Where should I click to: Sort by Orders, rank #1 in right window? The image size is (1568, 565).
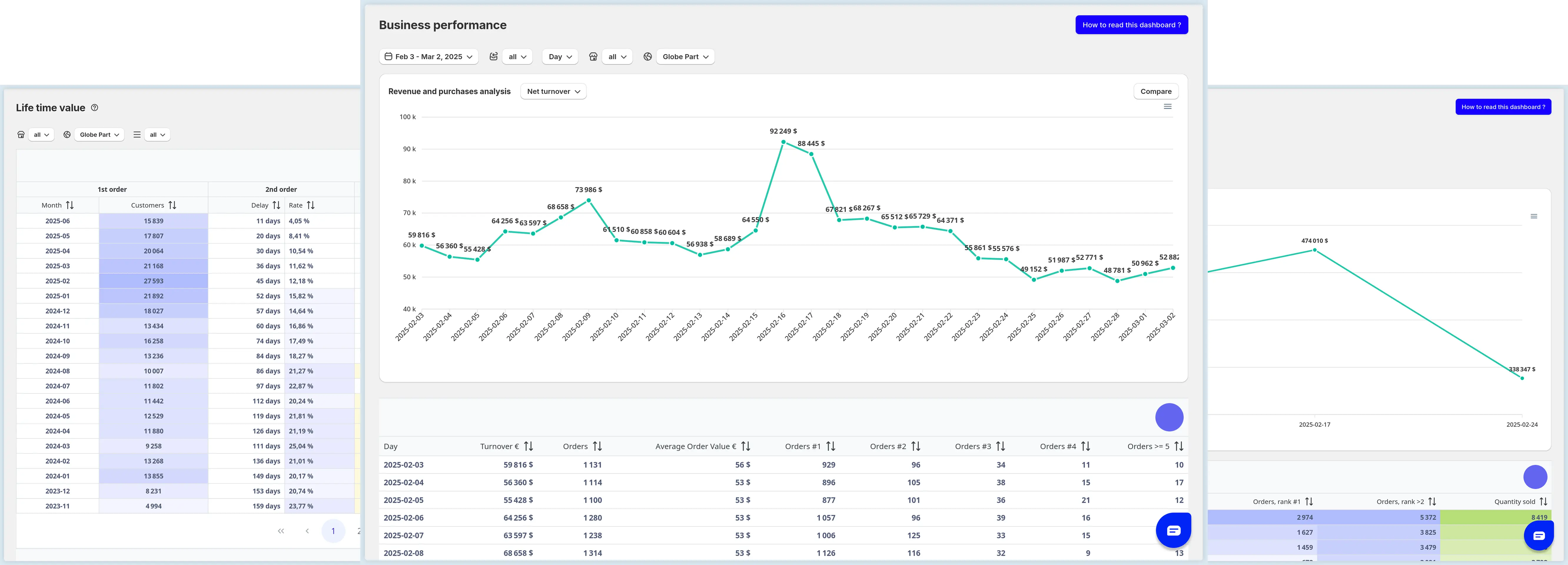click(1309, 502)
